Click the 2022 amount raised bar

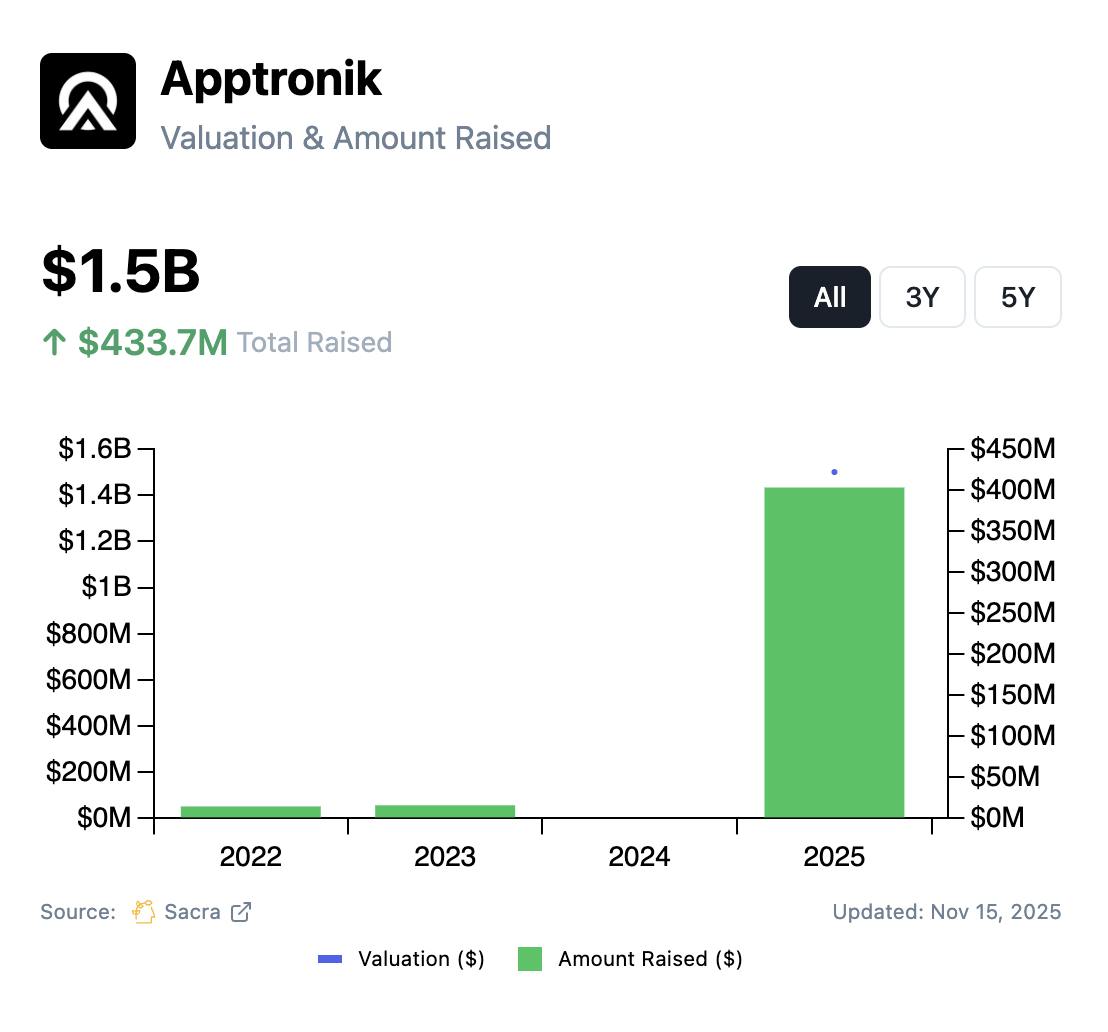point(251,811)
